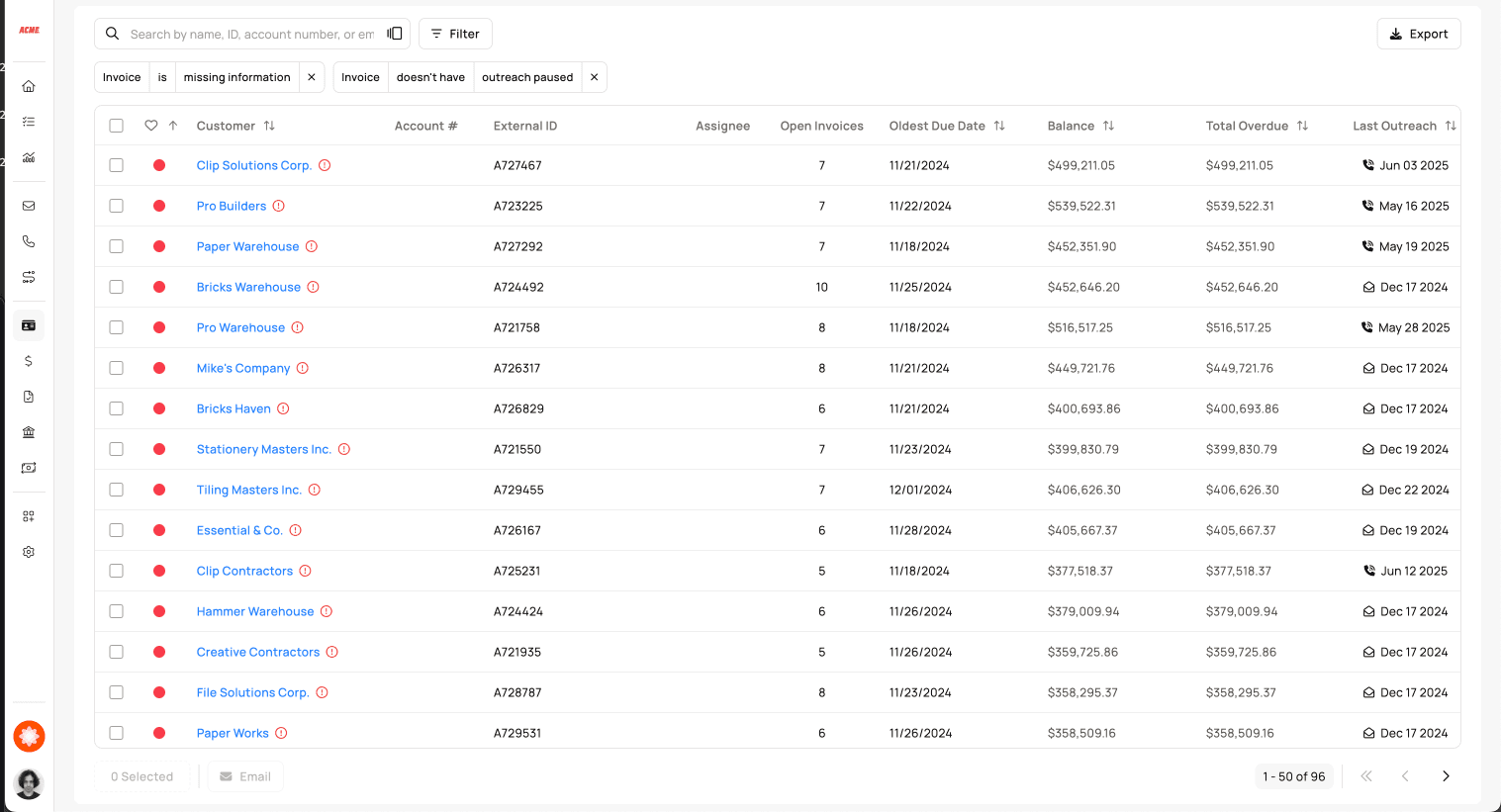Image resolution: width=1501 pixels, height=812 pixels.
Task: Click the orange badge icon in sidebar
Action: click(x=29, y=736)
